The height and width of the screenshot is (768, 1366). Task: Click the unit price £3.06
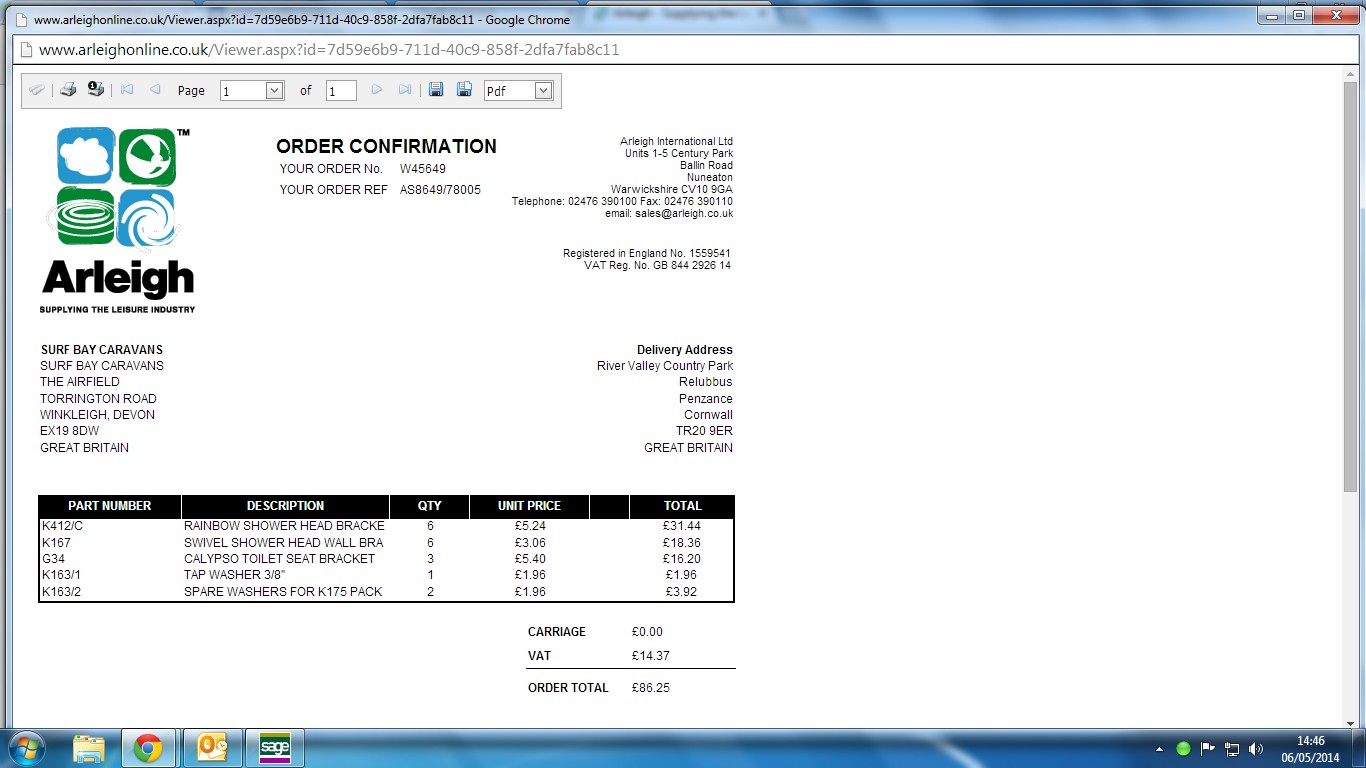click(x=530, y=543)
